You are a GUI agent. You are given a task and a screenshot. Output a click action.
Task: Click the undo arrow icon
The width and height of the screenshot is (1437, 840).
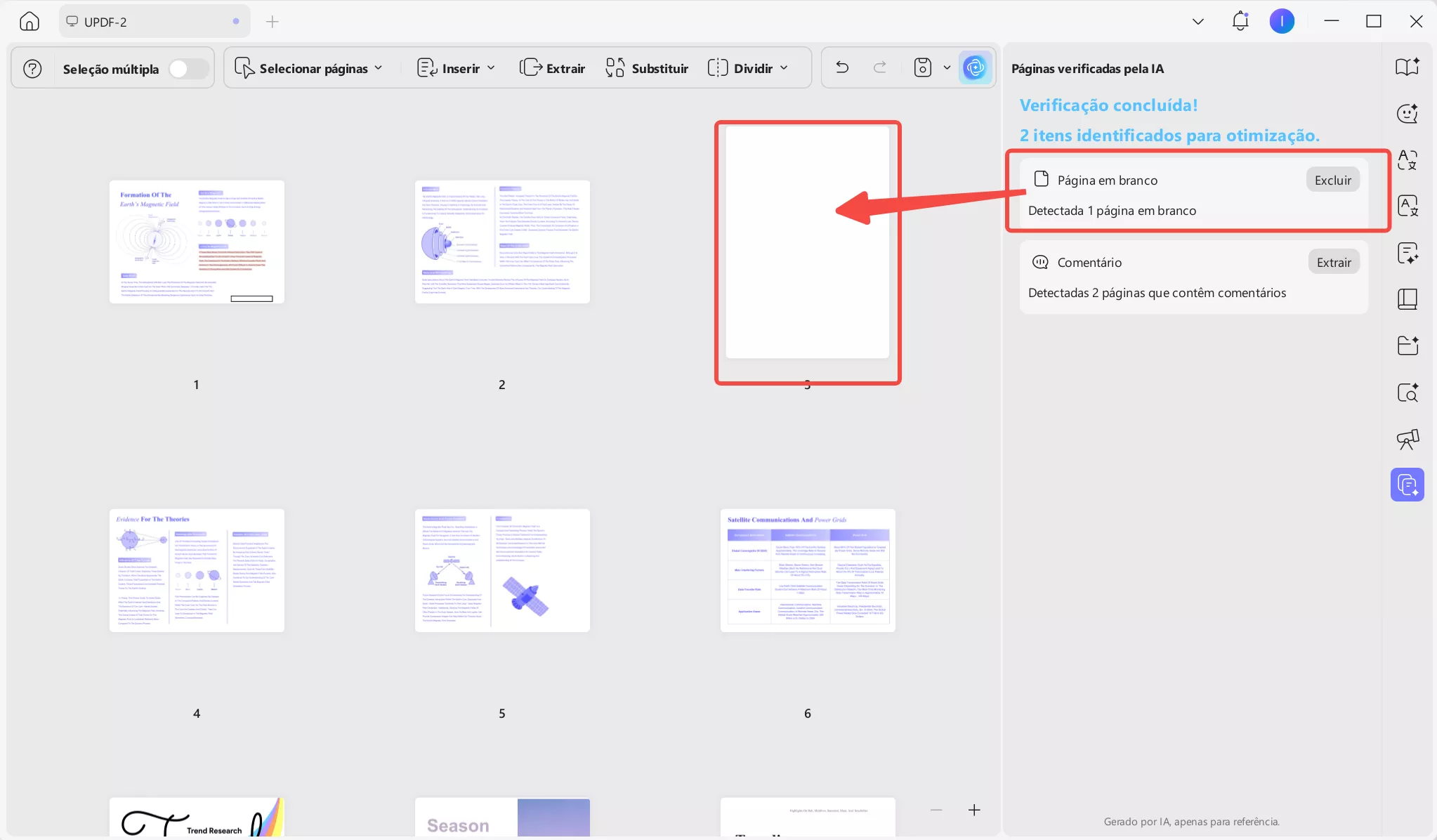842,67
